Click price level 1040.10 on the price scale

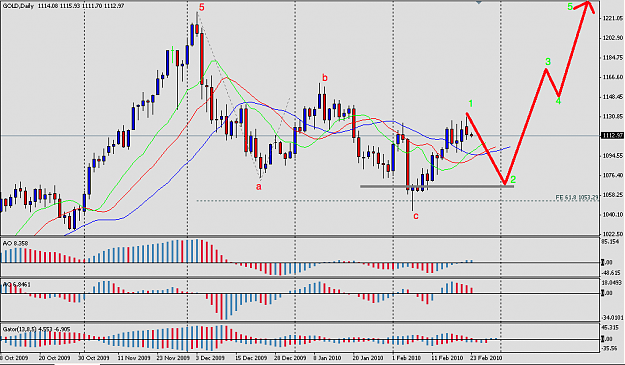click(613, 215)
